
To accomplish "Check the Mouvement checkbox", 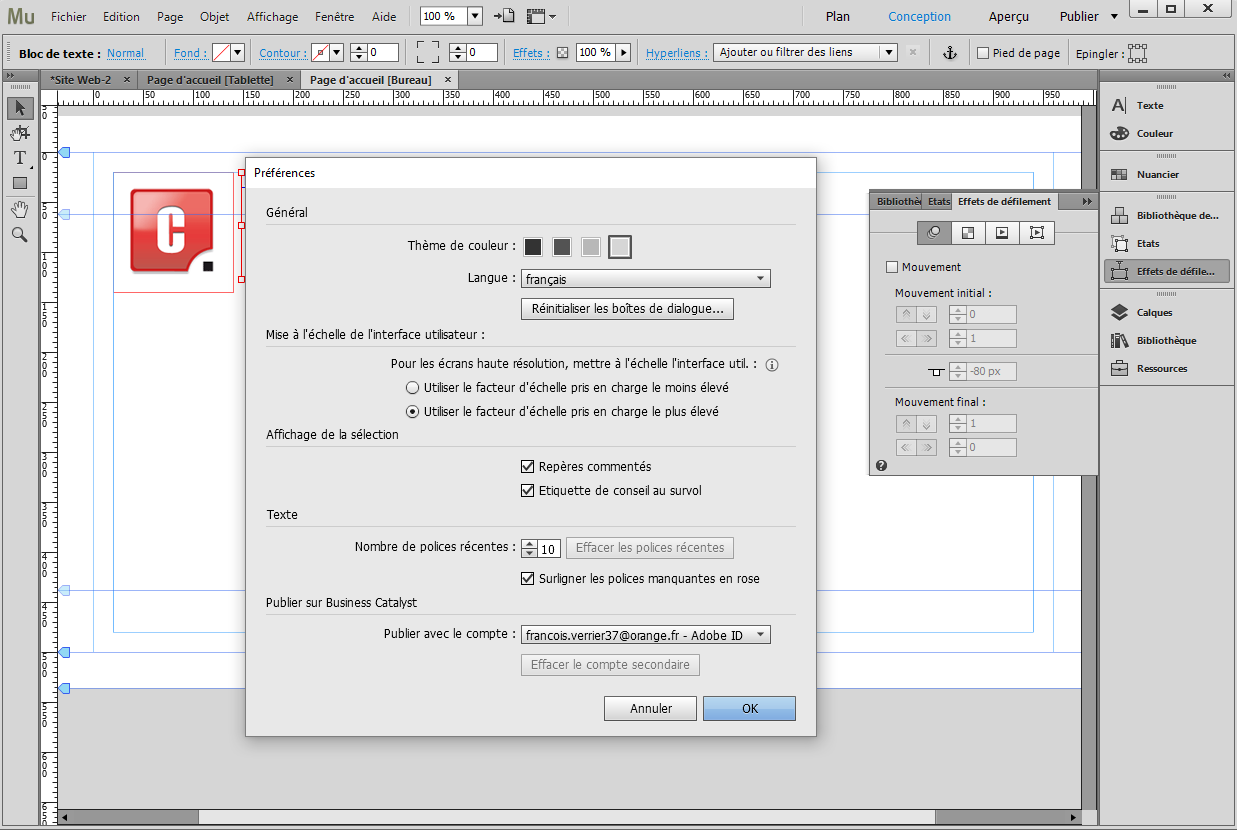I will pos(891,266).
